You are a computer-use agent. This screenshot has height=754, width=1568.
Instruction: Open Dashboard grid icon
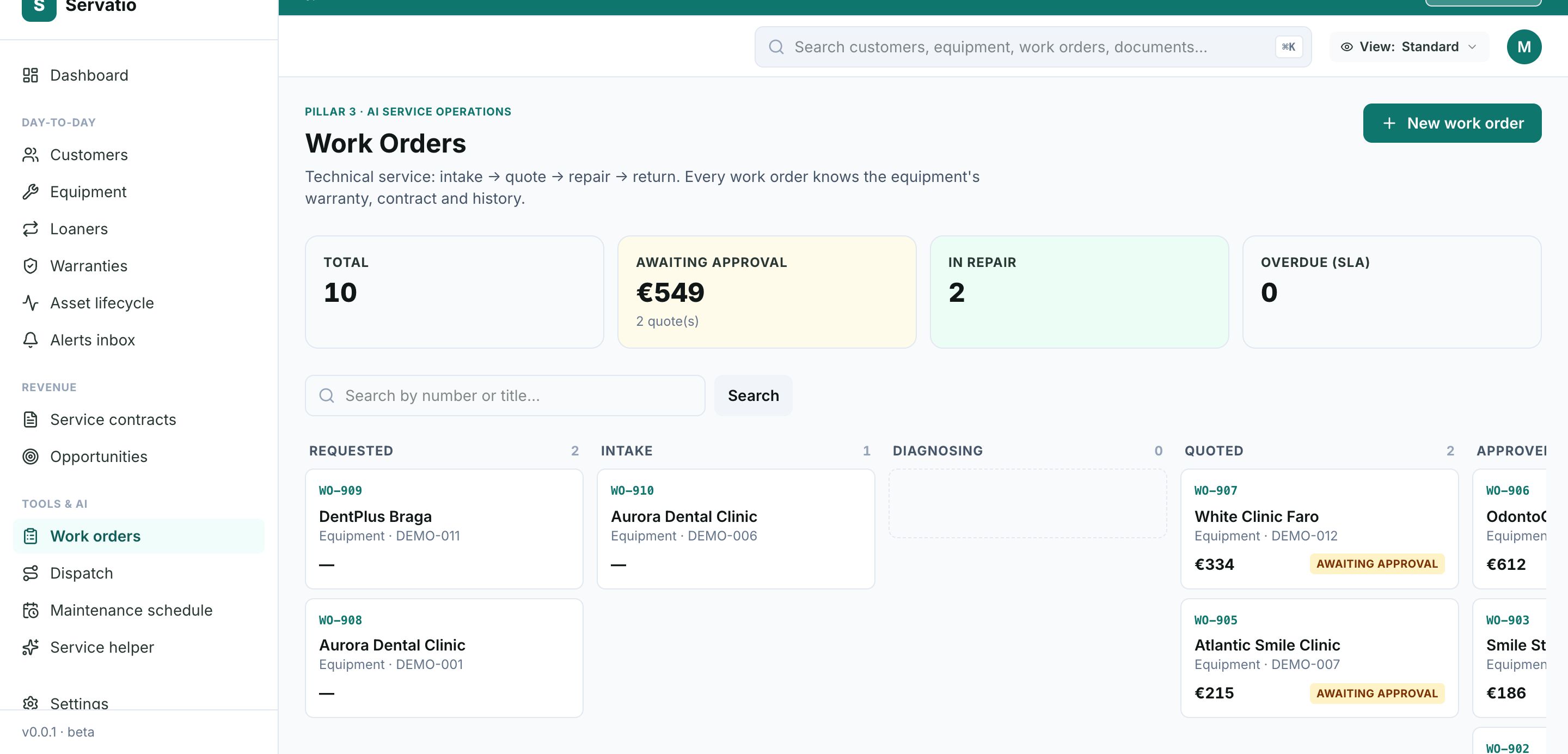point(30,75)
